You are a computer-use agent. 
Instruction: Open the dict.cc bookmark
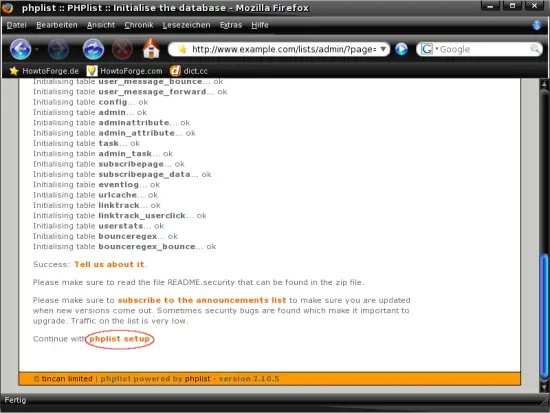click(x=189, y=71)
